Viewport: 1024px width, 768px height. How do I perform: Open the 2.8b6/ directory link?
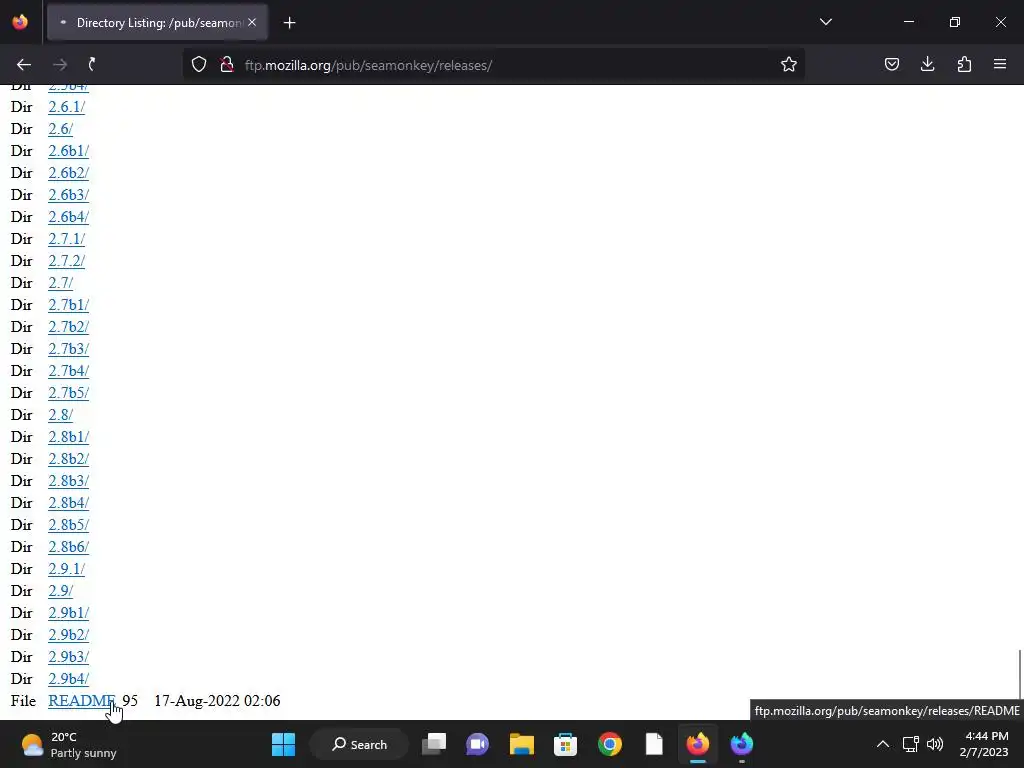(x=69, y=547)
